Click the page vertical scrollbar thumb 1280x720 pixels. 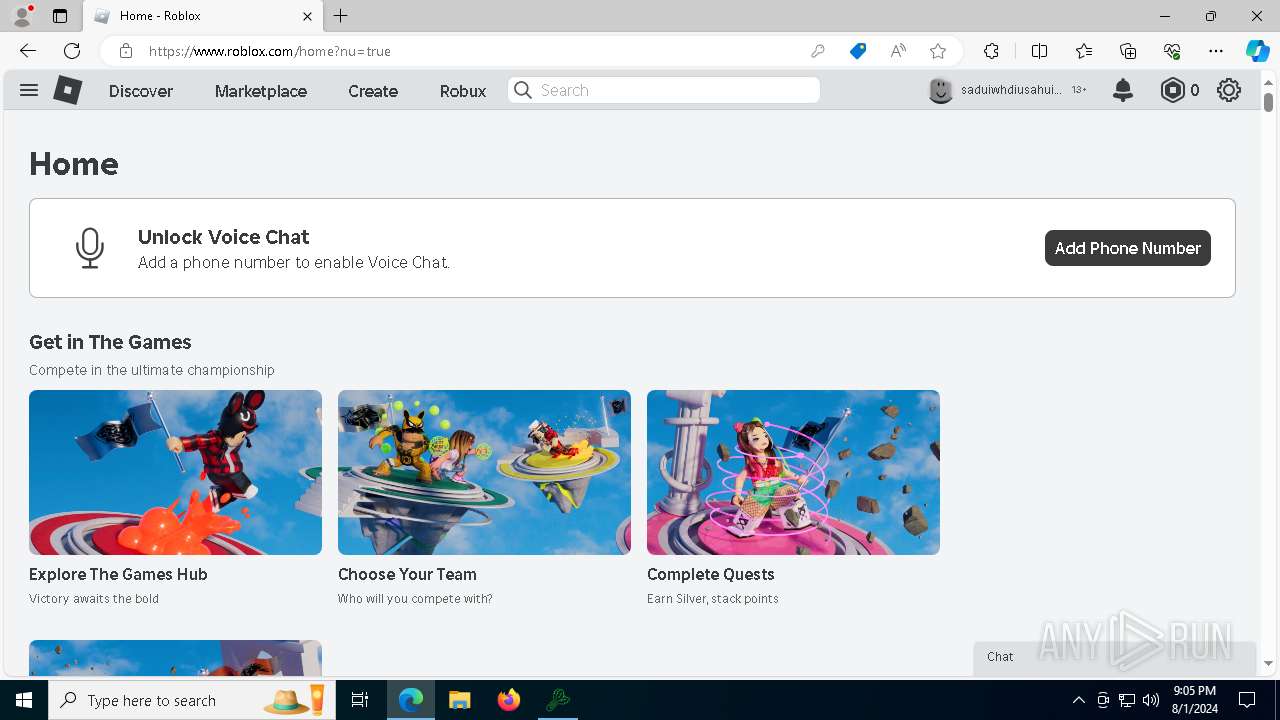click(1268, 102)
